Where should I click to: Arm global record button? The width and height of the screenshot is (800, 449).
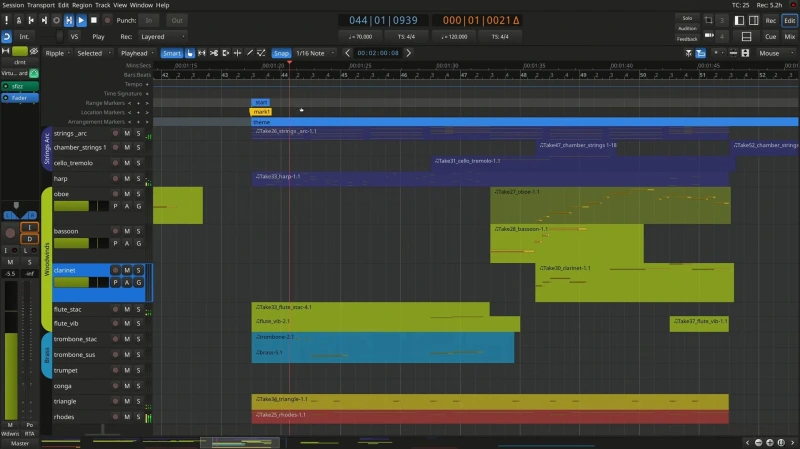point(107,20)
